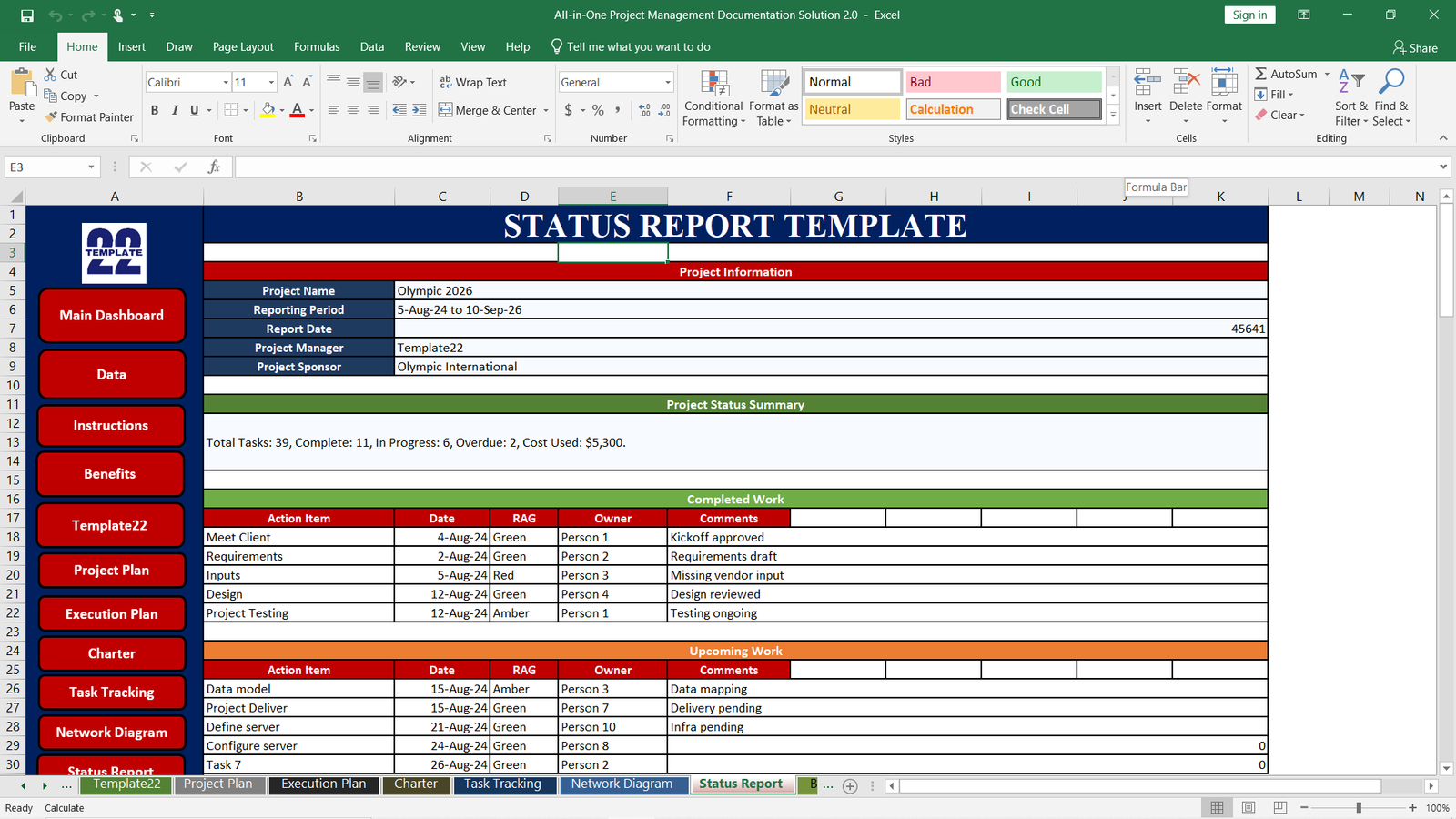Open the Project Plan sheet tab

pyautogui.click(x=218, y=784)
